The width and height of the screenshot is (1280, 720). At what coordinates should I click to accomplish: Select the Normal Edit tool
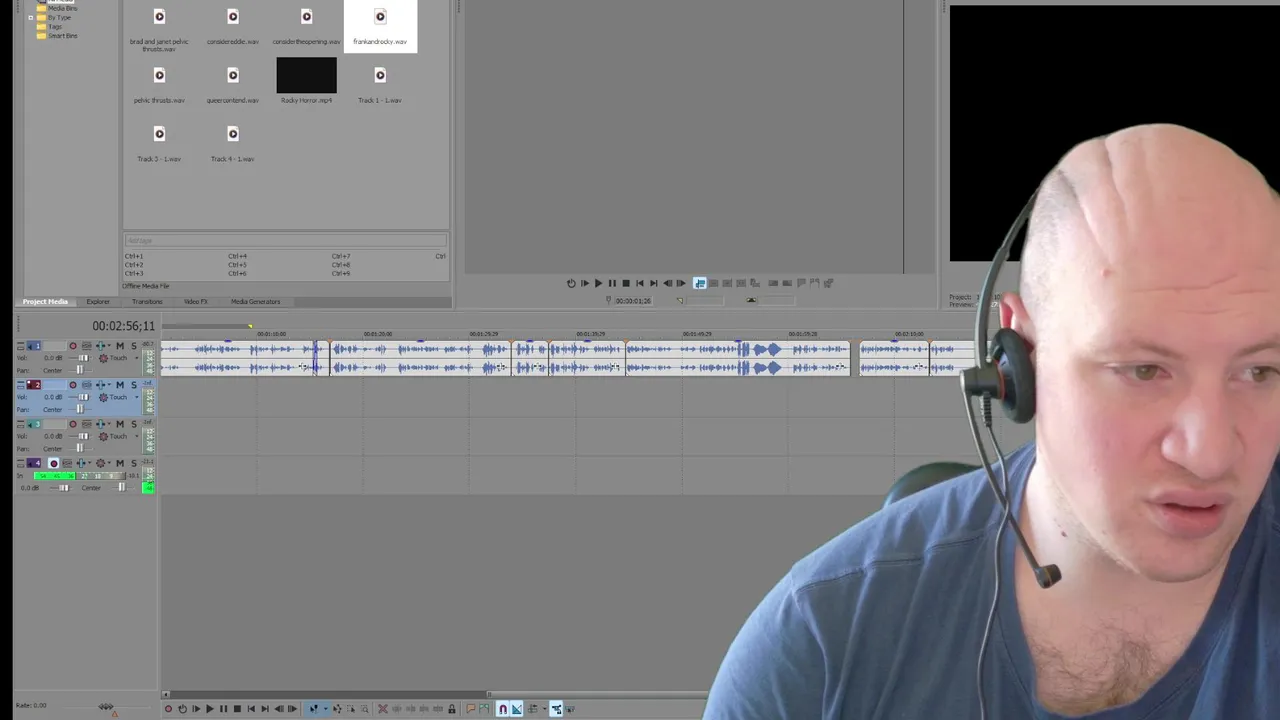(313, 709)
